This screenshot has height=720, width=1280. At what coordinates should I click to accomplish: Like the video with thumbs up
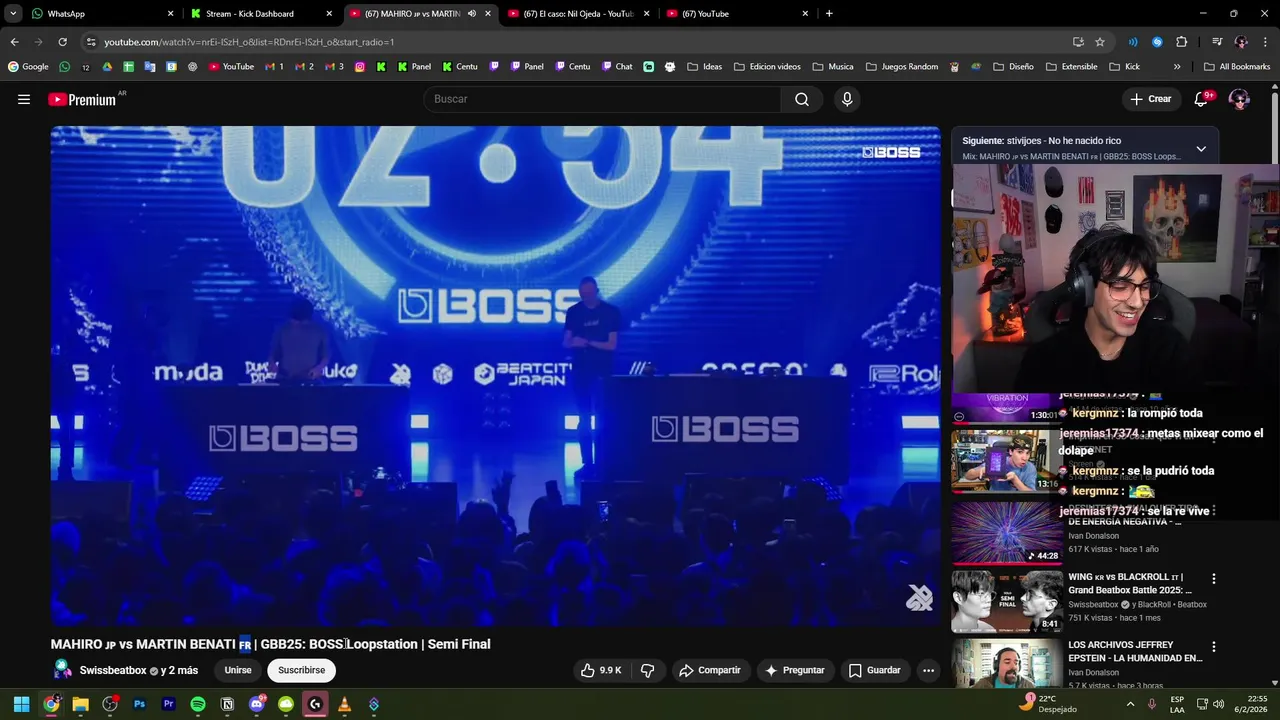coord(601,670)
